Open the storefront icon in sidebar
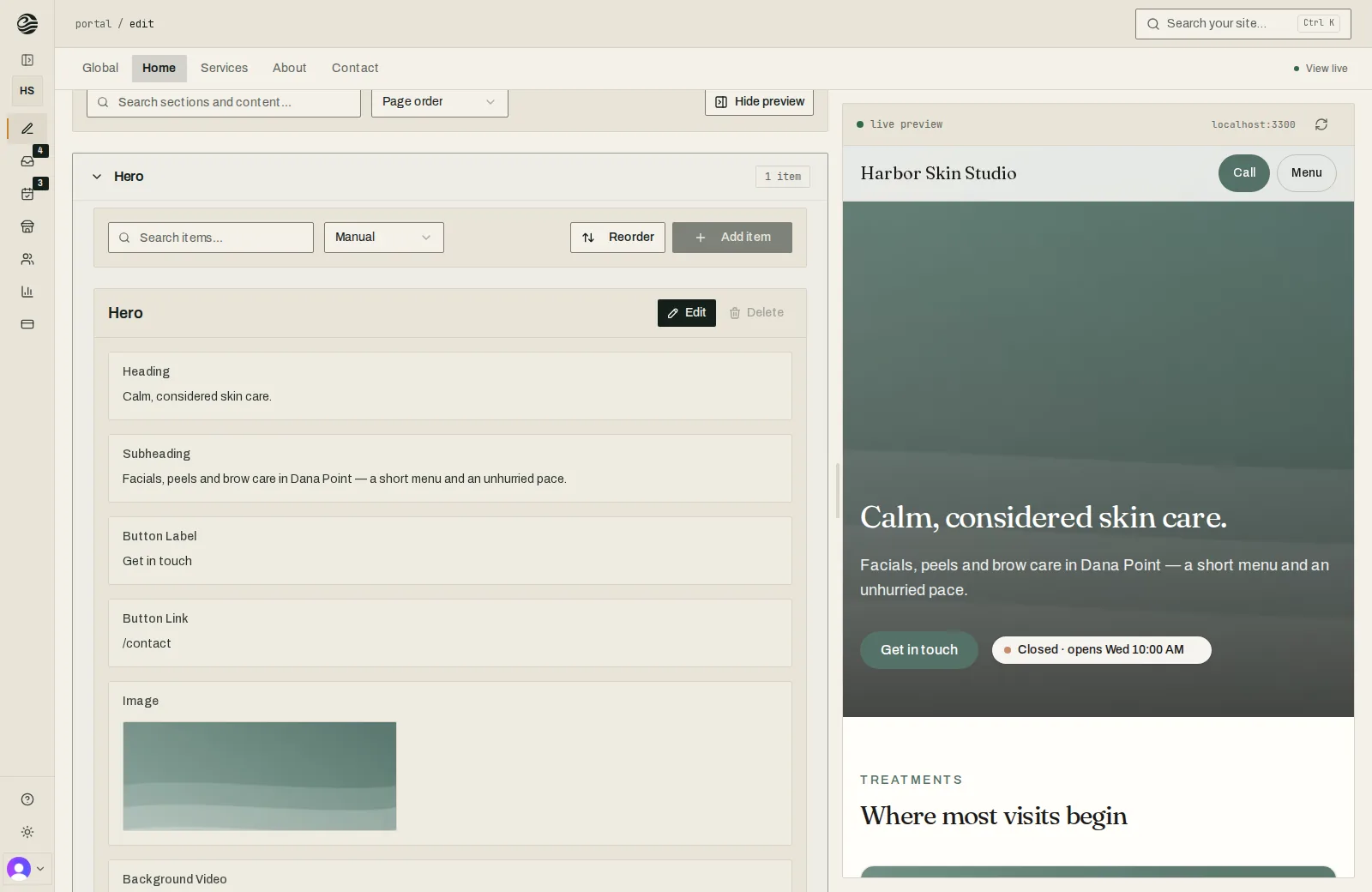 [x=27, y=226]
